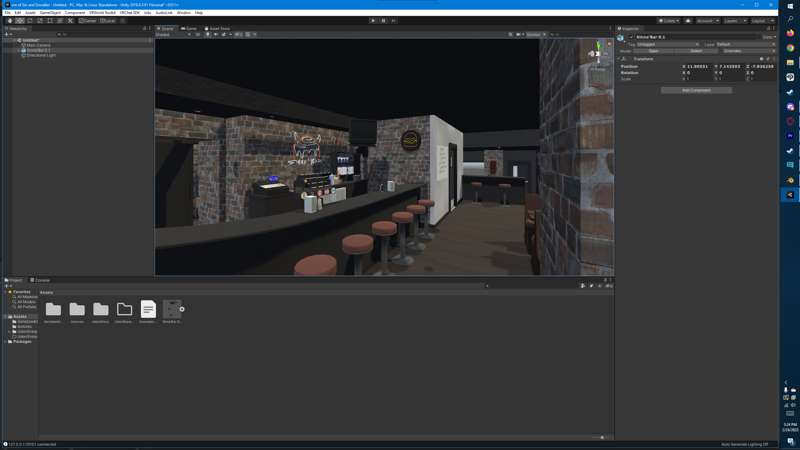Screen dimensions: 800x450
Task: Toggle the GameObject active checkbox in Inspector
Action: point(632,37)
